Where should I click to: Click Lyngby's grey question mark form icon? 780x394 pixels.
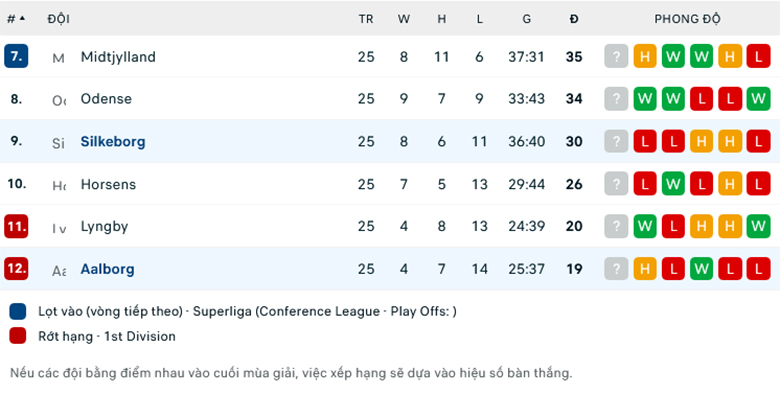click(616, 226)
